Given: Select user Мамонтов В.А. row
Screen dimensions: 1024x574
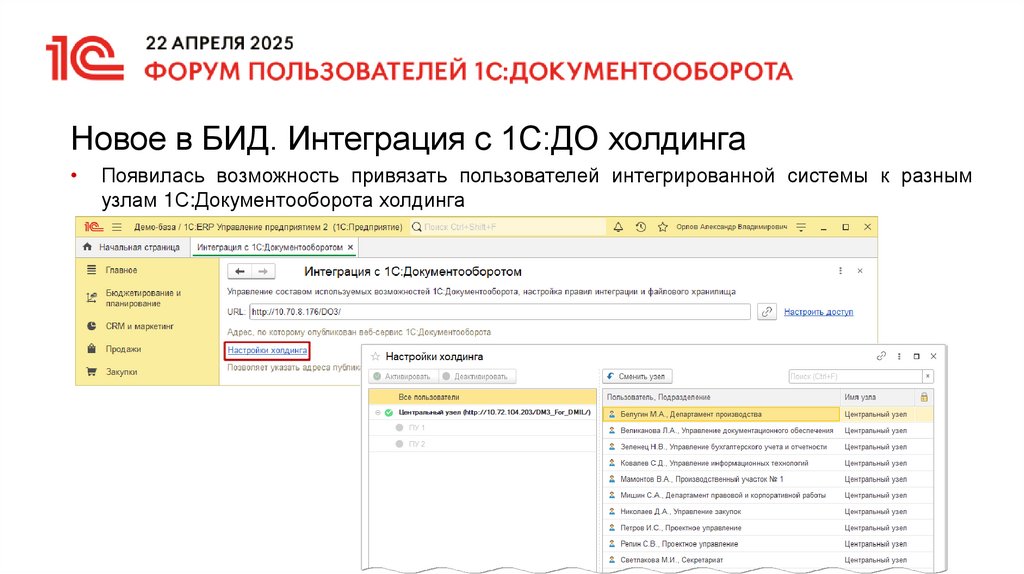Looking at the screenshot, I should pyautogui.click(x=768, y=479).
